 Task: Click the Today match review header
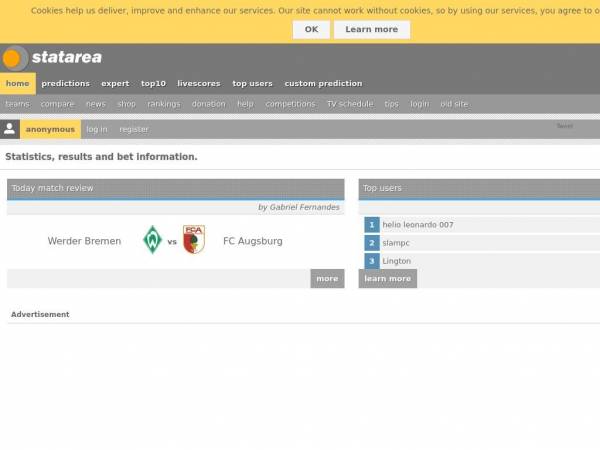[176, 188]
